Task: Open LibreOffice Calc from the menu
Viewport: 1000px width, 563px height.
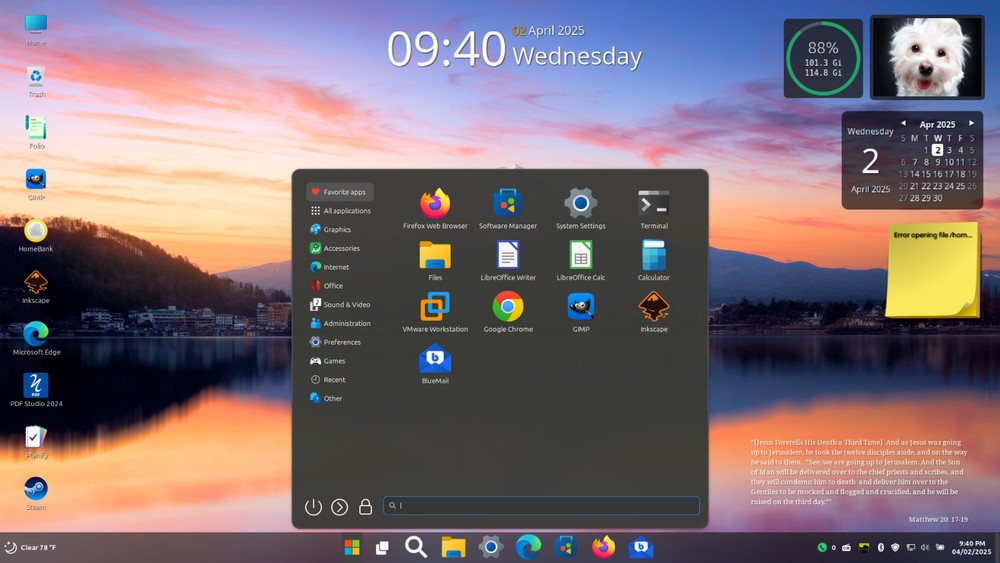Action: (581, 256)
